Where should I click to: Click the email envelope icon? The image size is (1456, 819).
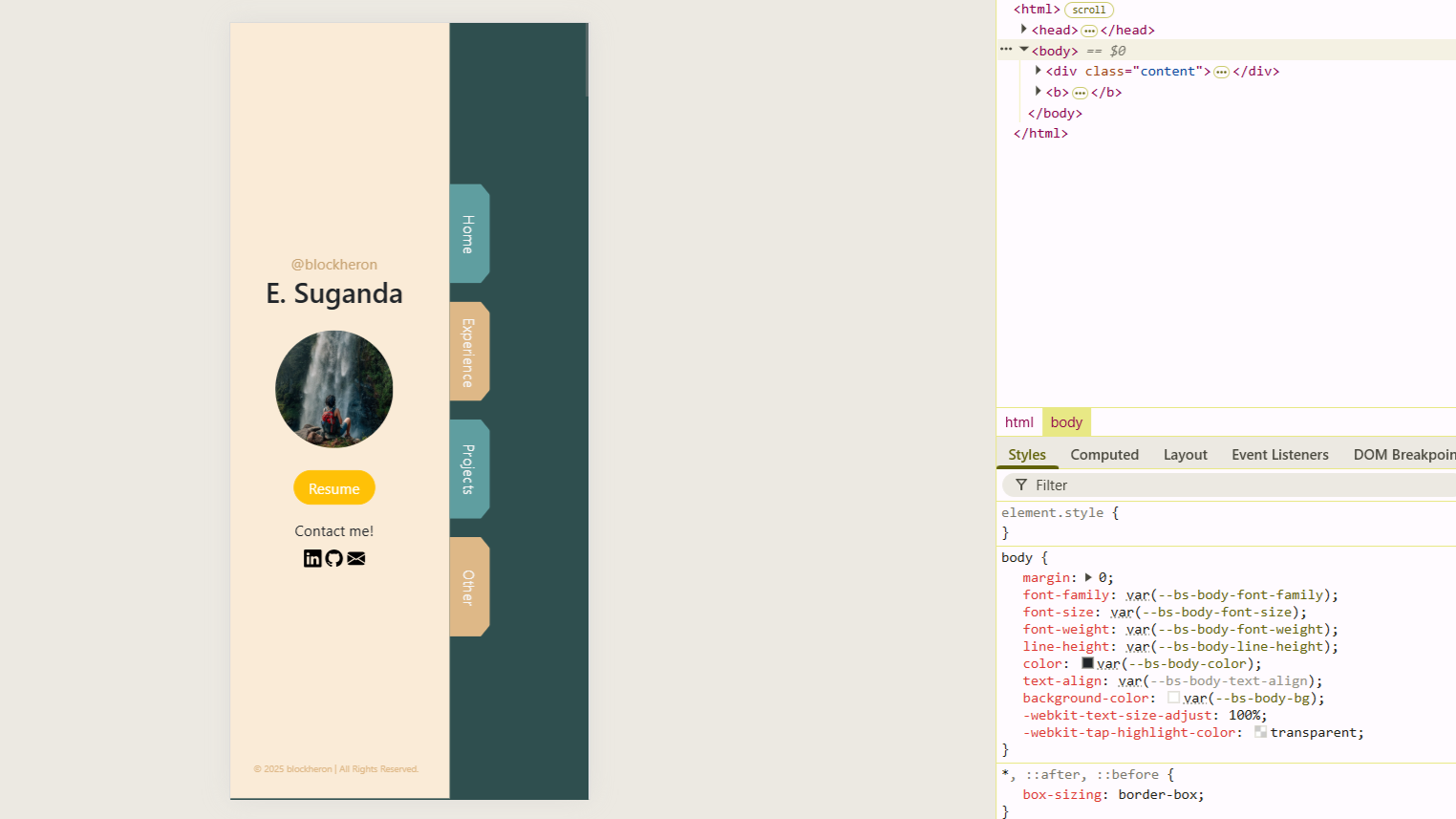coord(356,559)
